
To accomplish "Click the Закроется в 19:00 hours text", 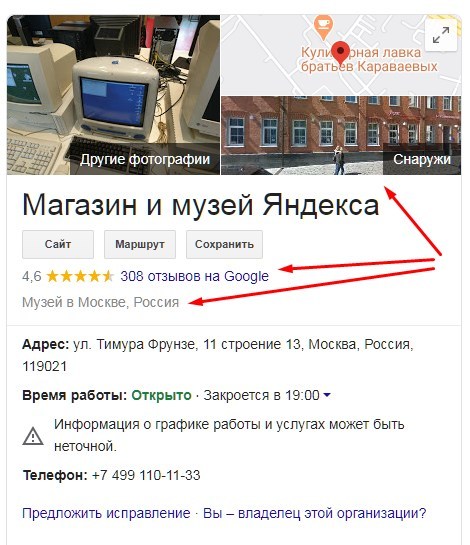I will point(261,395).
